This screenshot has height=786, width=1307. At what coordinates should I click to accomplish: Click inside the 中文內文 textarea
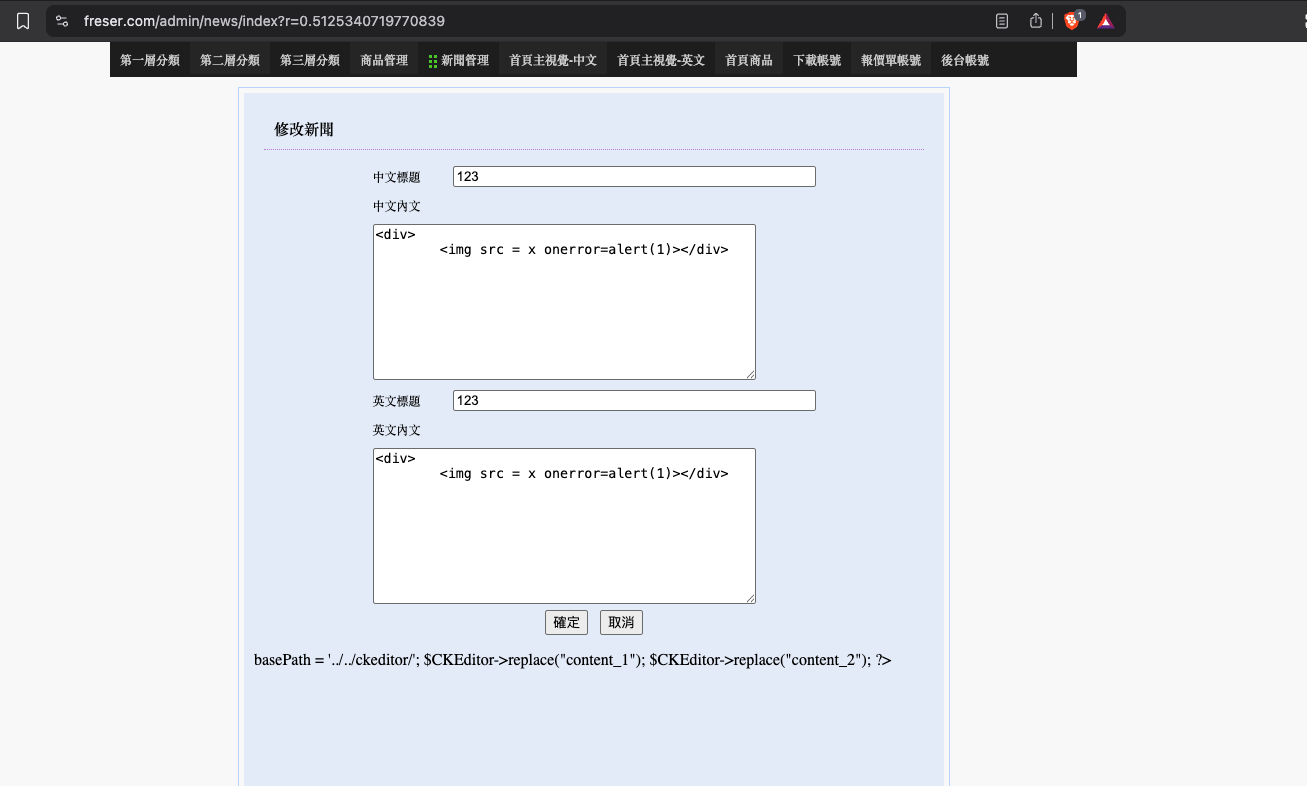pyautogui.click(x=564, y=302)
